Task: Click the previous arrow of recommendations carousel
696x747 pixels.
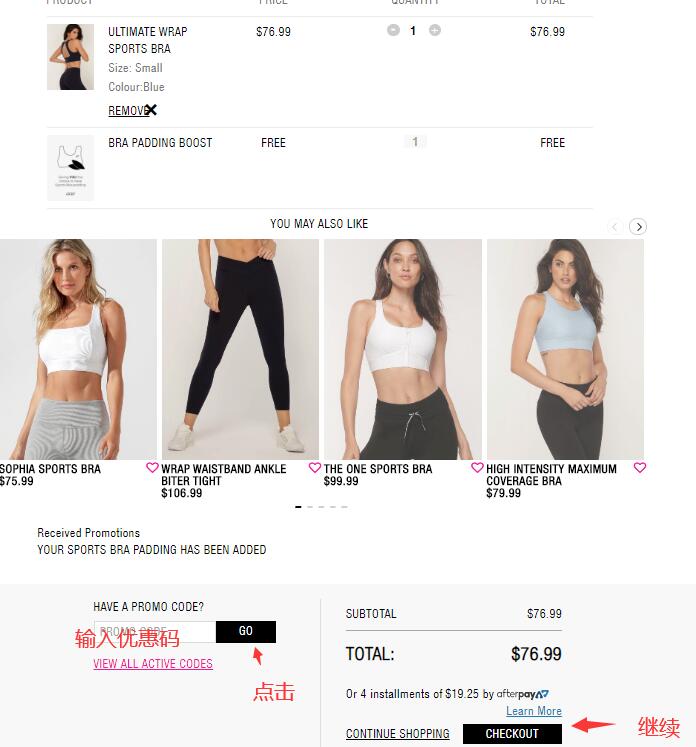Action: tap(615, 227)
